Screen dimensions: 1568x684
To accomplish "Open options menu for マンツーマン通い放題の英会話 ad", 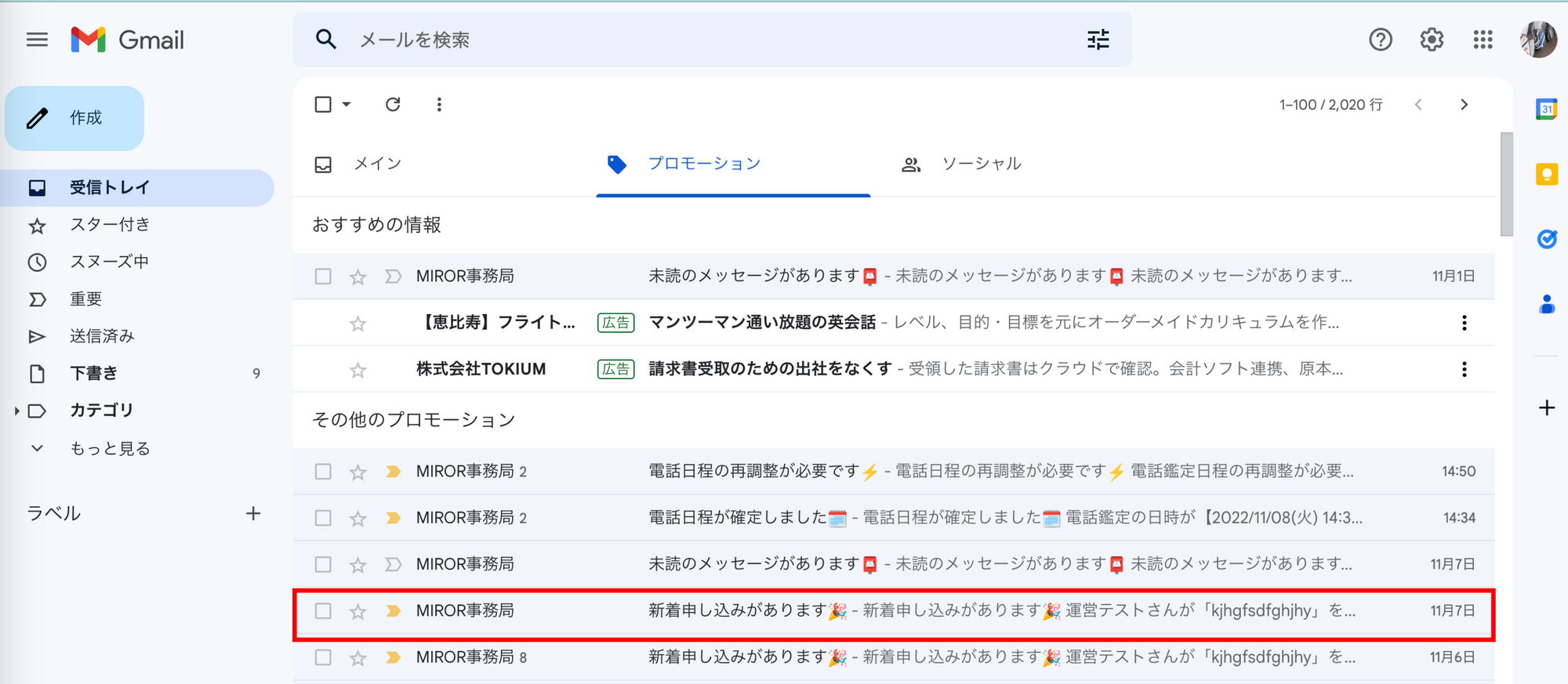I will tap(1464, 323).
